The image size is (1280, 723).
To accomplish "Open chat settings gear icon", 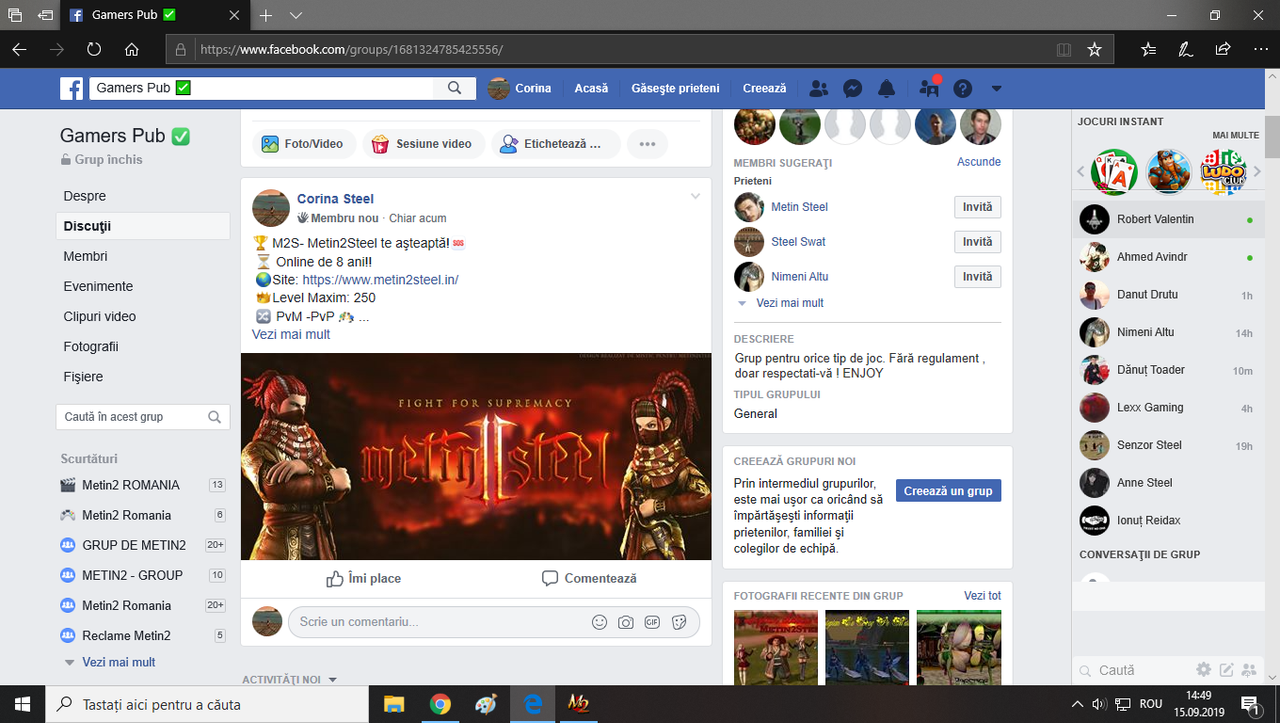I will (x=1204, y=669).
